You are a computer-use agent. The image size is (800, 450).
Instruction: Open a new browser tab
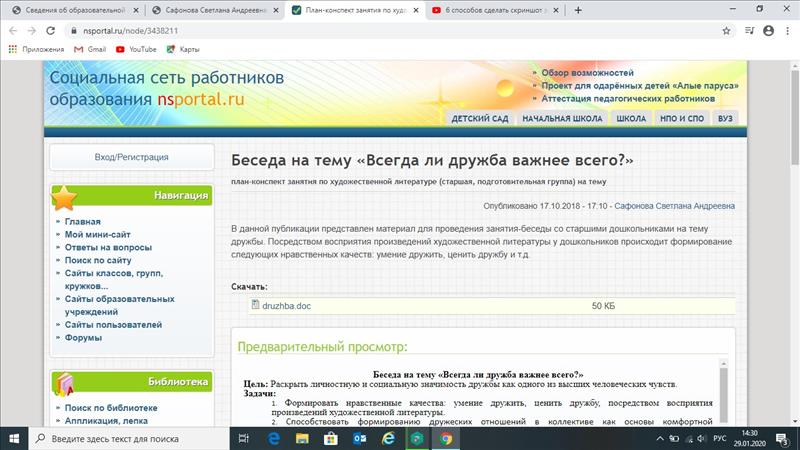[x=579, y=9]
